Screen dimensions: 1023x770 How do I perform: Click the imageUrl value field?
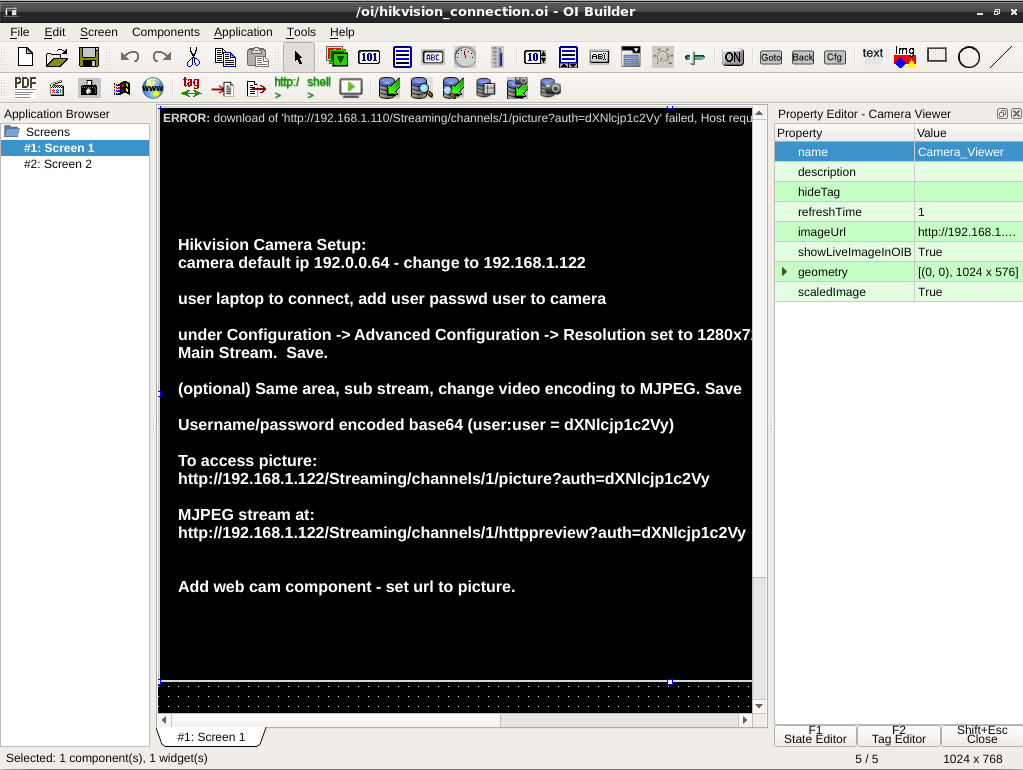[967, 232]
